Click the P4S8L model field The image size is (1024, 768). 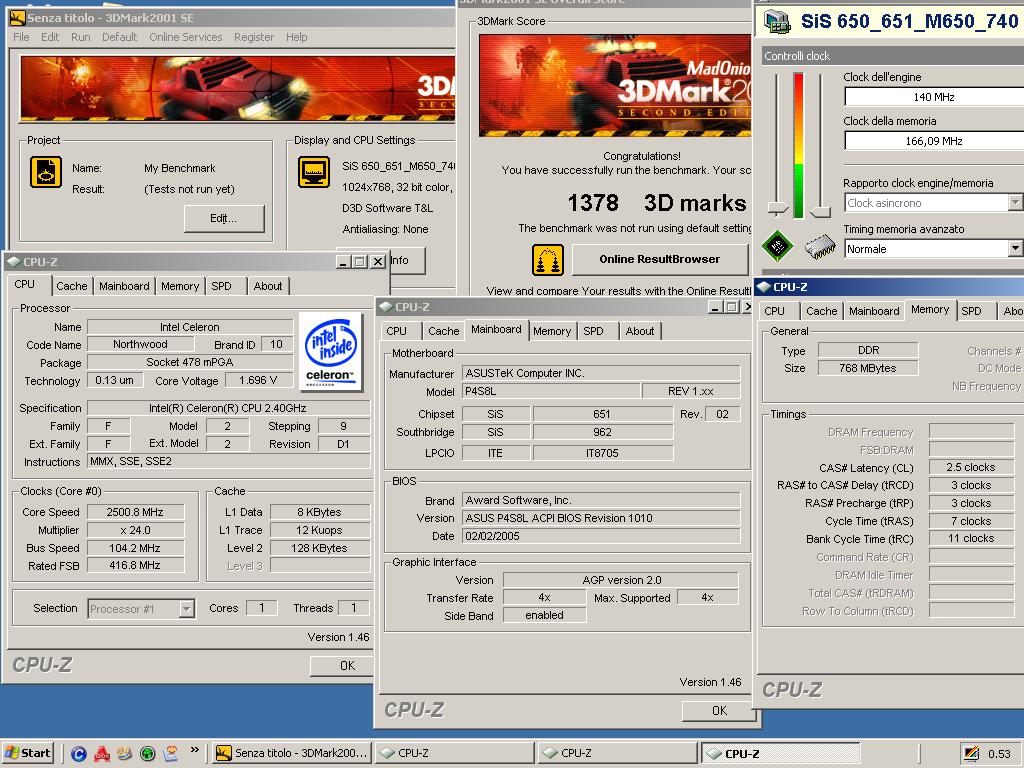point(551,391)
